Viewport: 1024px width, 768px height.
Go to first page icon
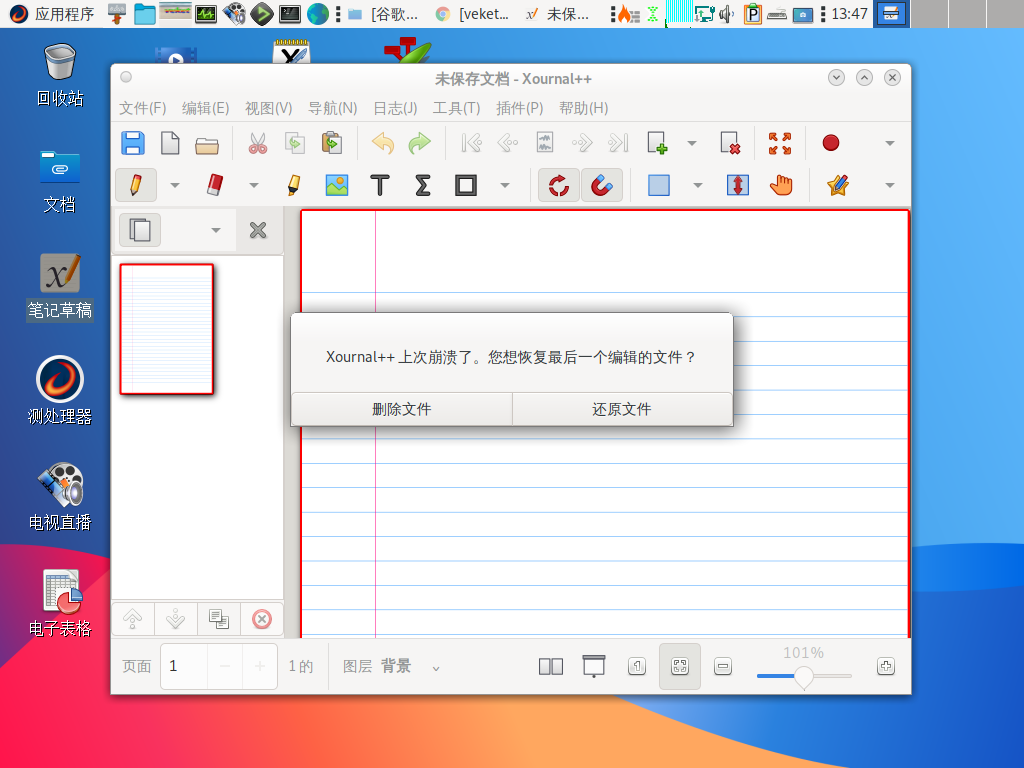click(x=471, y=143)
